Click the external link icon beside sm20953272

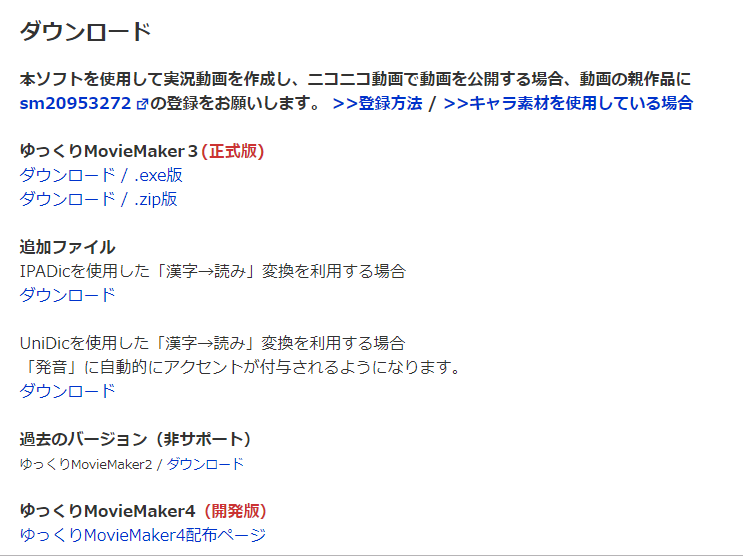(x=142, y=104)
